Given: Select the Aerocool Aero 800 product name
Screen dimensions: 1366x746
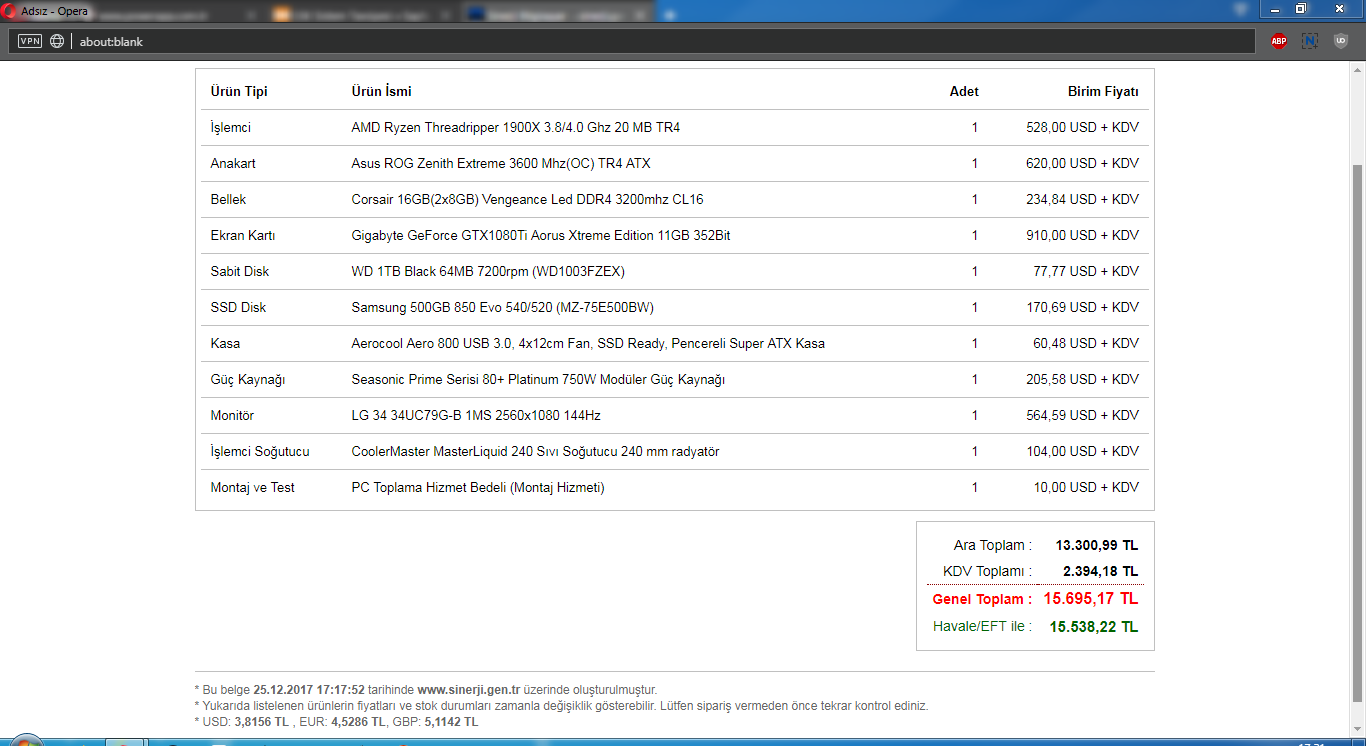Looking at the screenshot, I should tap(588, 343).
